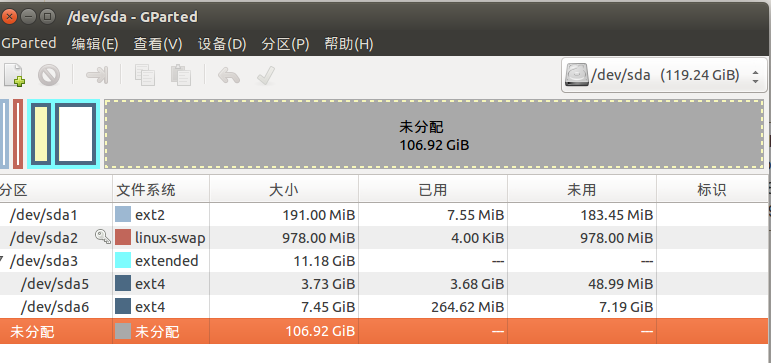Viewport: 771px width, 363px height.
Task: Click the New partition toolbar icon
Action: click(14, 75)
